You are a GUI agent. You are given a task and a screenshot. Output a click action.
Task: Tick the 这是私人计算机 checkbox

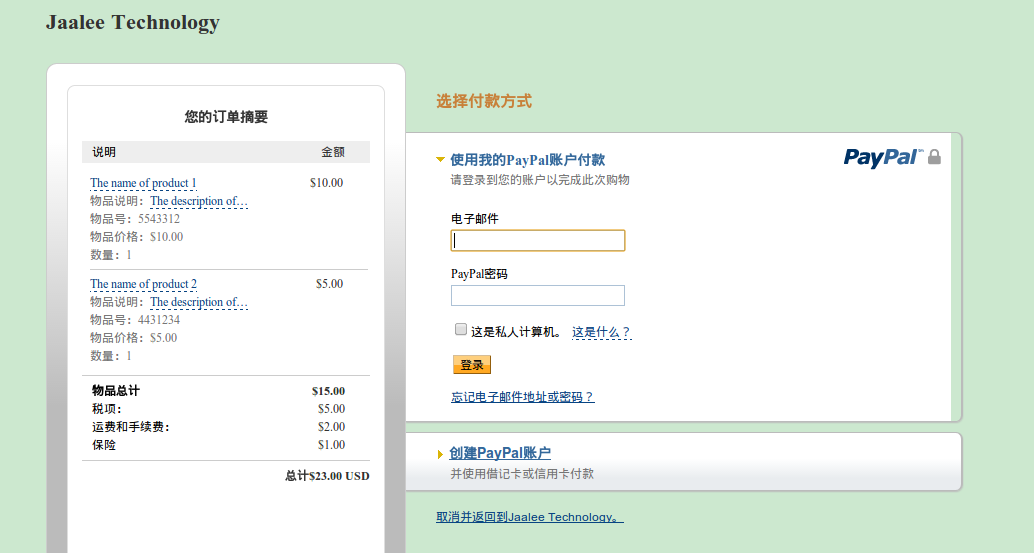(460, 329)
